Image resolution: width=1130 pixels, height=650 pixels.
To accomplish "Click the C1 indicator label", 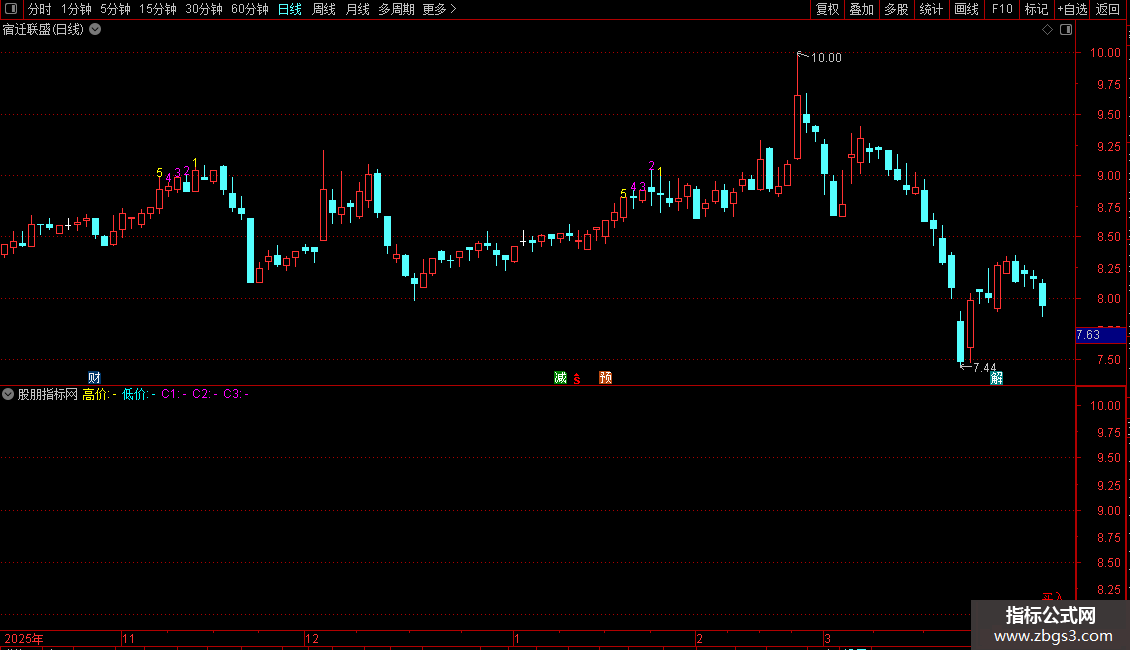I will 174,394.
